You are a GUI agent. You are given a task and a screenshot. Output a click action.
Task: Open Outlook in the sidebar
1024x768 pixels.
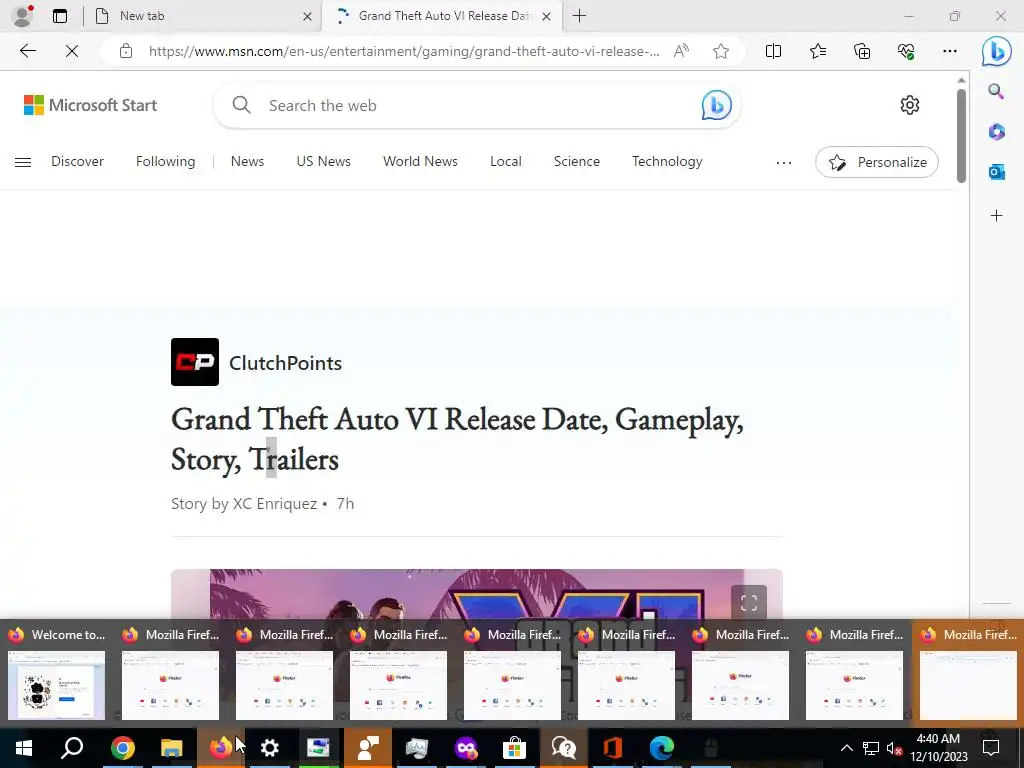996,172
